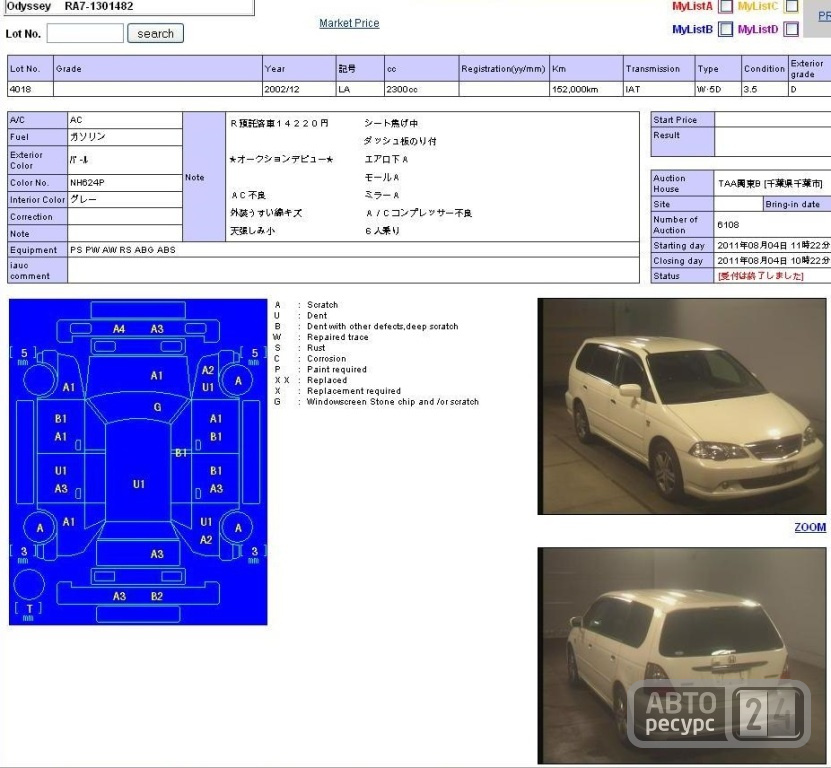Select the Odyssey RA7-1301482 title

(x=69, y=6)
